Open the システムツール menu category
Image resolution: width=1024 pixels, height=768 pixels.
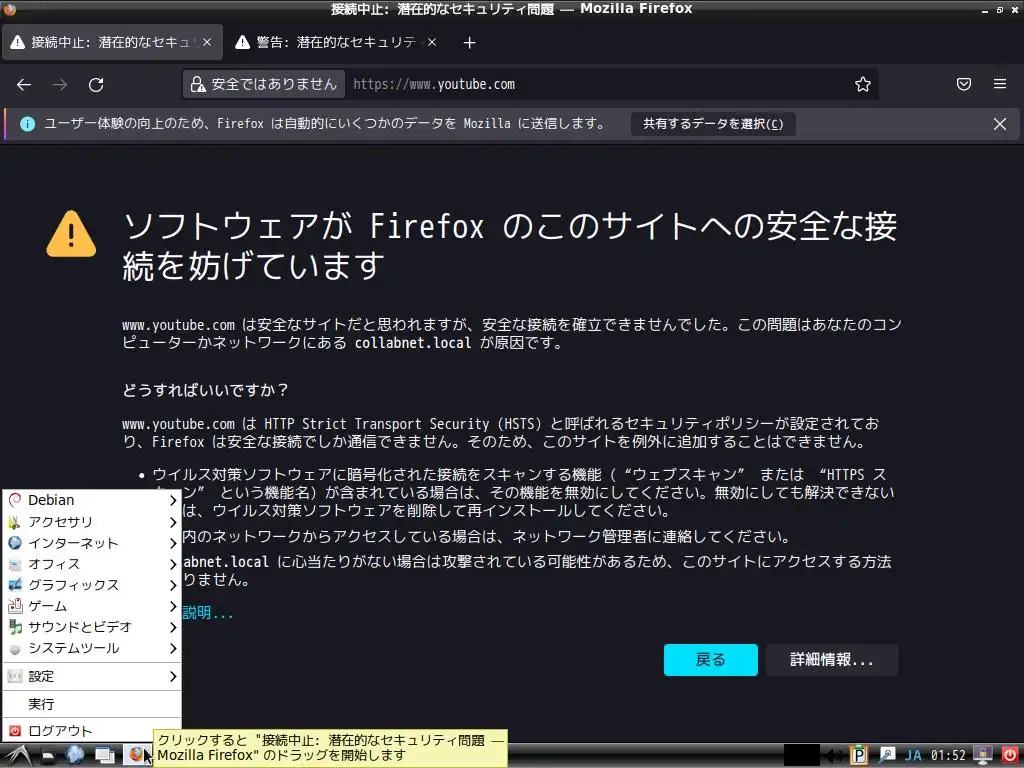pyautogui.click(x=92, y=648)
